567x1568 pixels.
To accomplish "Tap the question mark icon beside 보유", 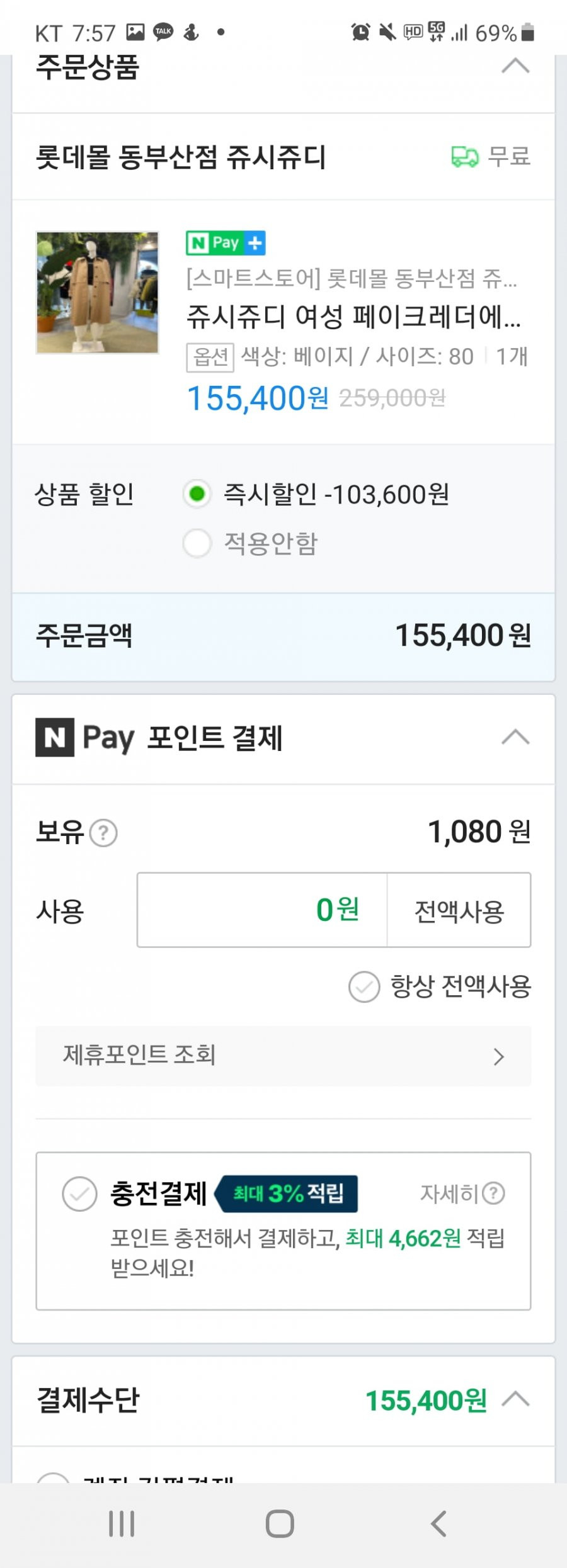I will (103, 833).
